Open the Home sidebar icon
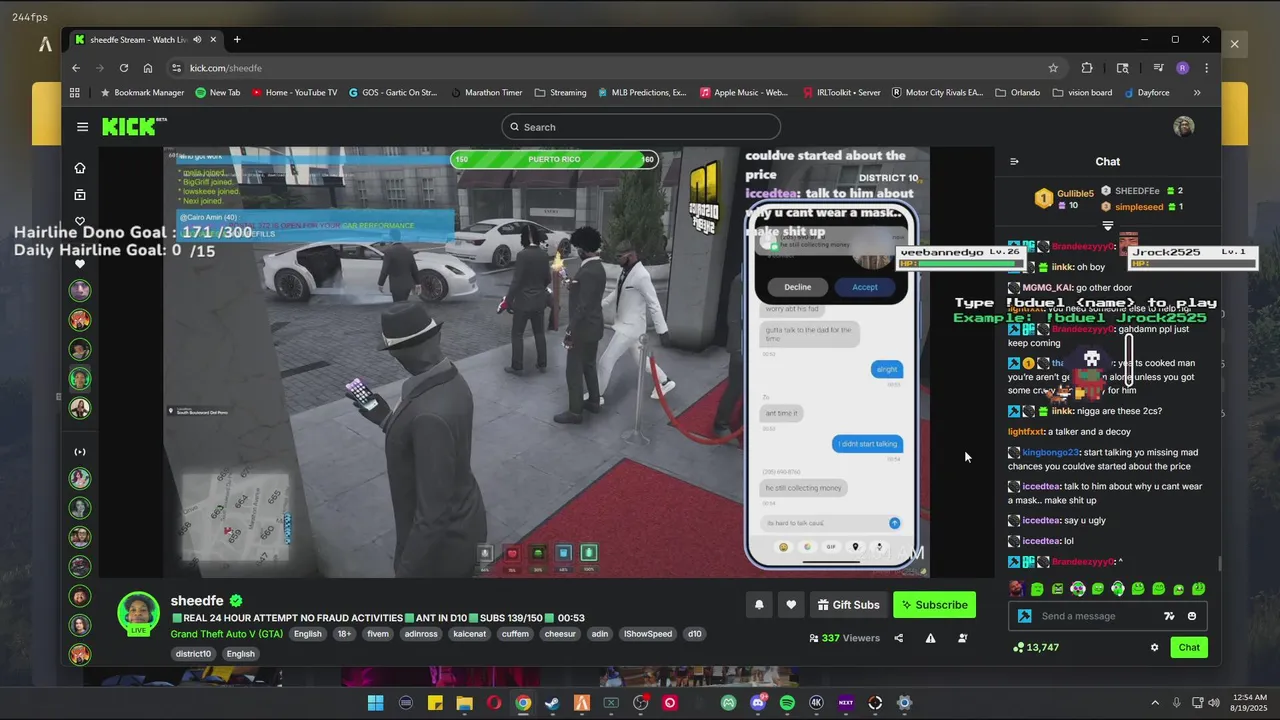1280x720 pixels. click(x=80, y=168)
